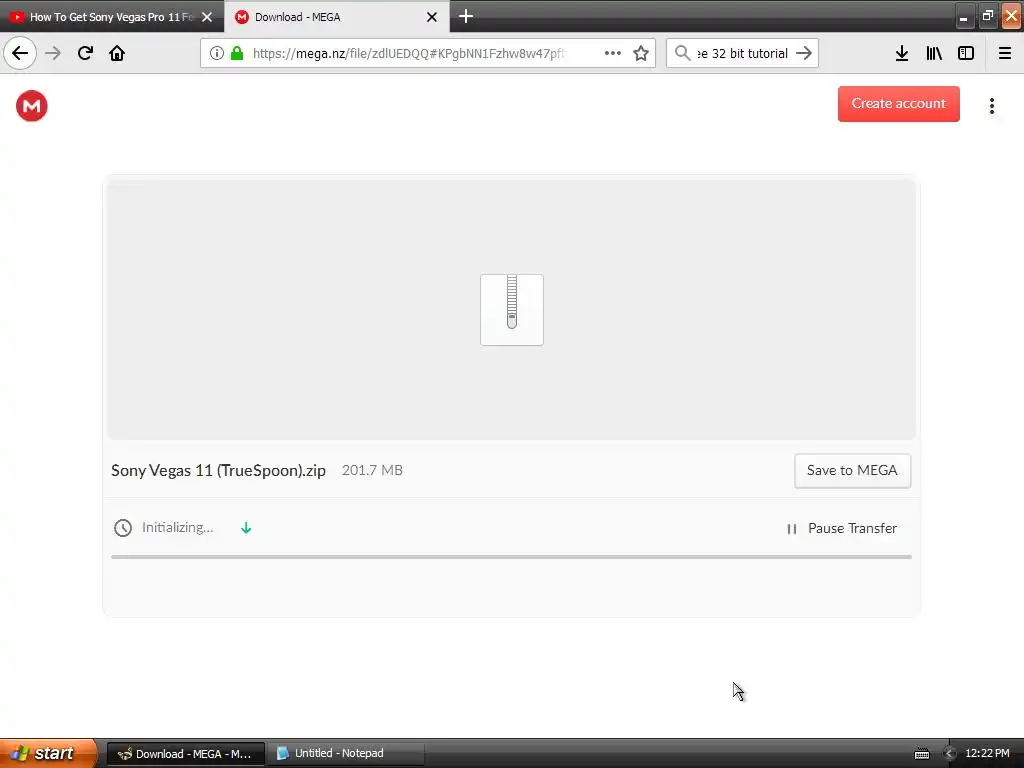Image resolution: width=1024 pixels, height=768 pixels.
Task: Switch to Download - MEGA taskbar item
Action: (185, 754)
